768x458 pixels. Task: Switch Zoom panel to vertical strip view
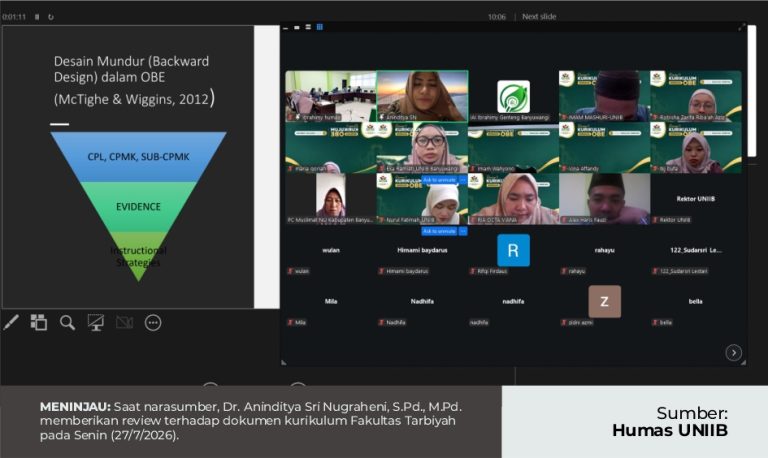pyautogui.click(x=308, y=27)
